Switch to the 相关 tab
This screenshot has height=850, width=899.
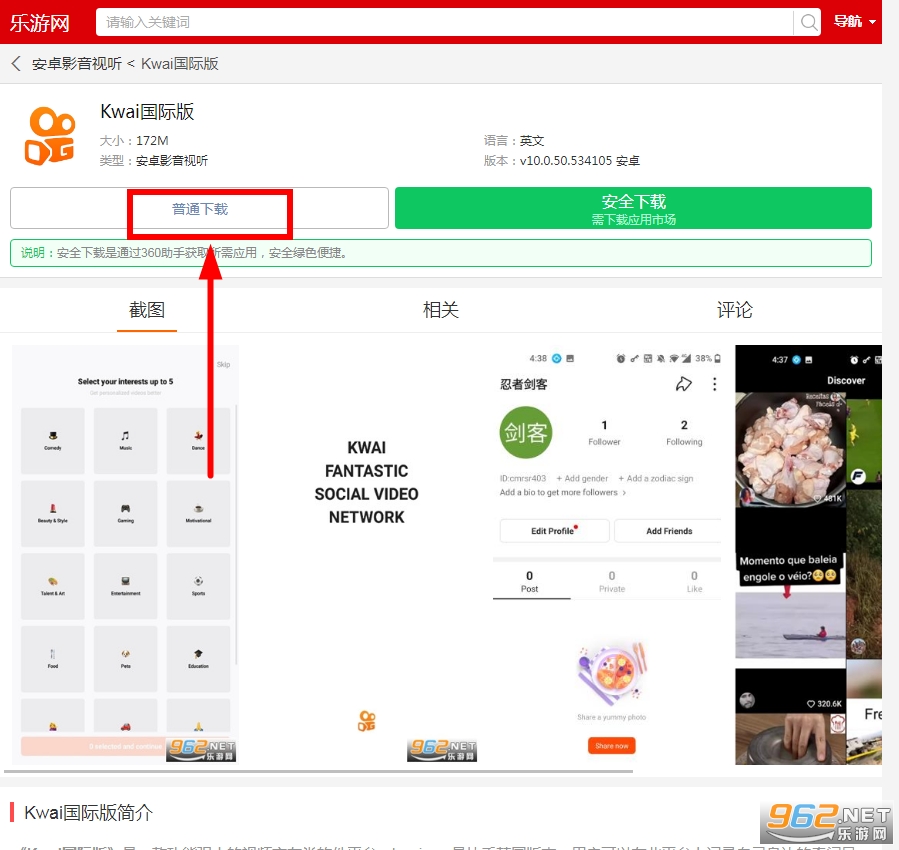tap(440, 310)
